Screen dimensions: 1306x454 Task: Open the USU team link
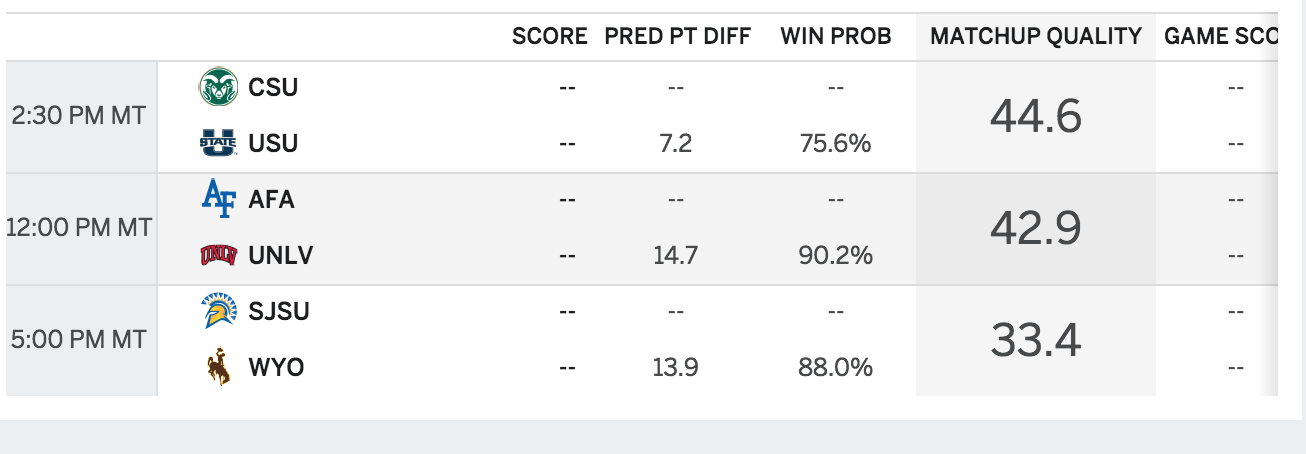(x=273, y=143)
